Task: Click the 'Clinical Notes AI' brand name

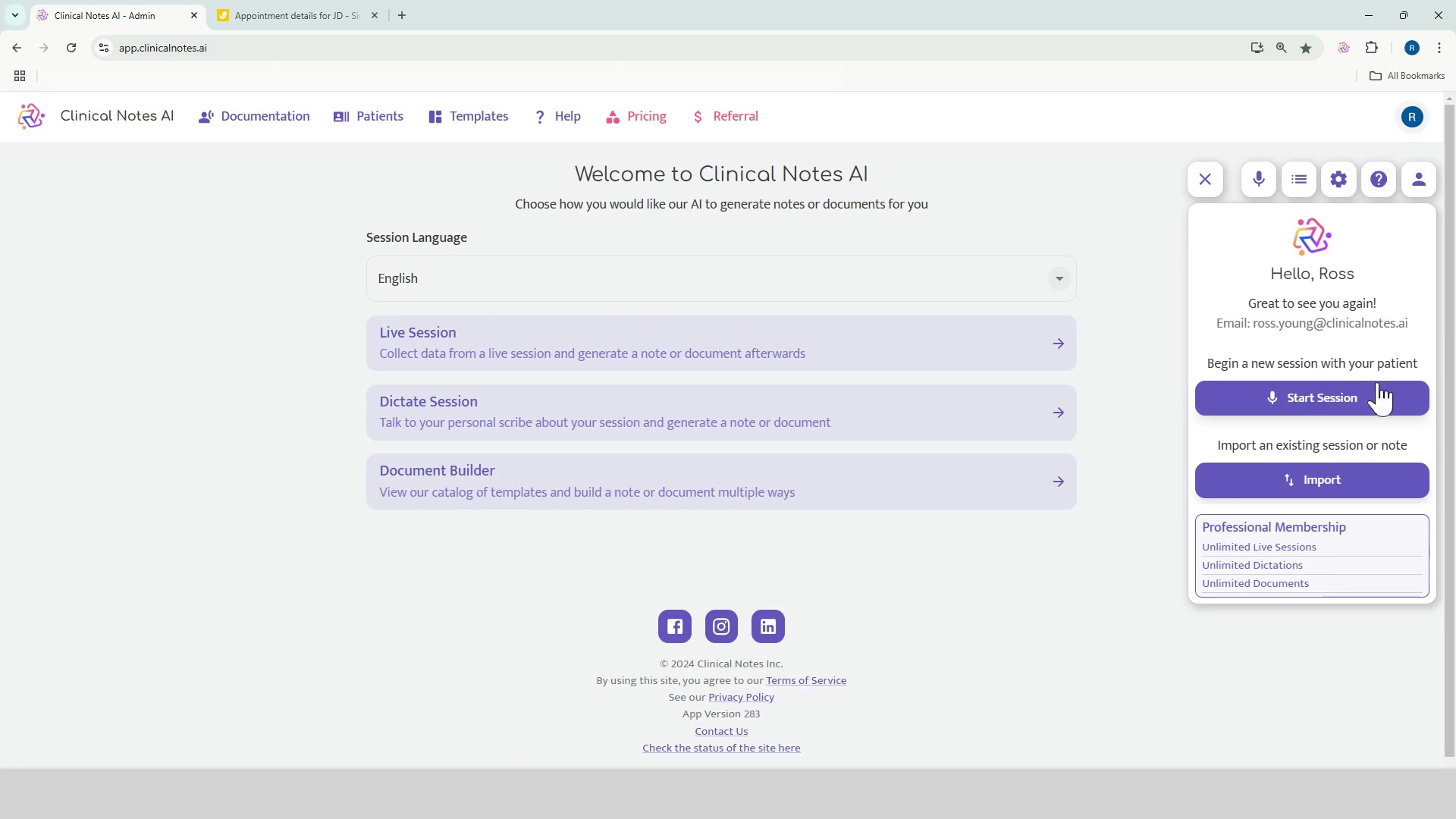Action: point(117,116)
